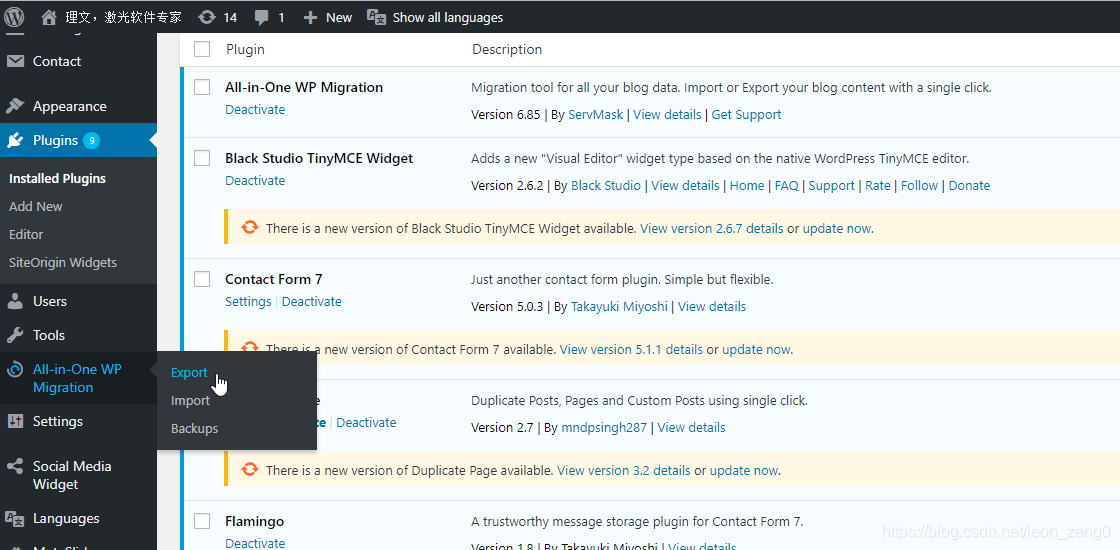
Task: Click the Tools wrench icon
Action: [15, 335]
